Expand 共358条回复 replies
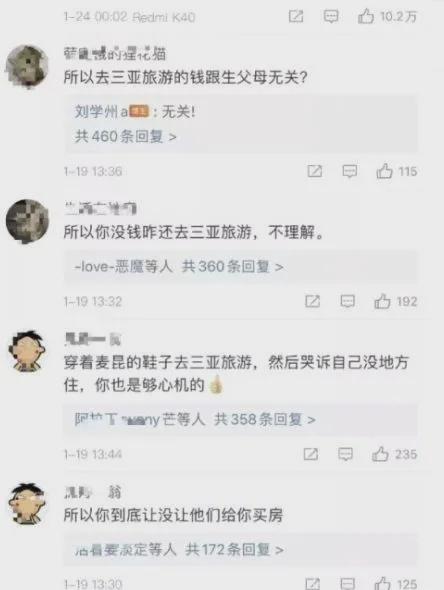Viewport: 444px width, 590px height. click(265, 419)
